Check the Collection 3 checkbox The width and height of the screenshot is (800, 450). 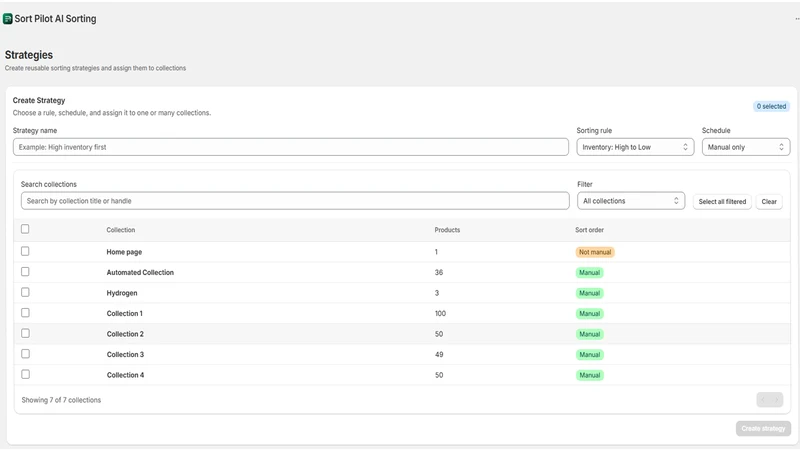click(25, 354)
